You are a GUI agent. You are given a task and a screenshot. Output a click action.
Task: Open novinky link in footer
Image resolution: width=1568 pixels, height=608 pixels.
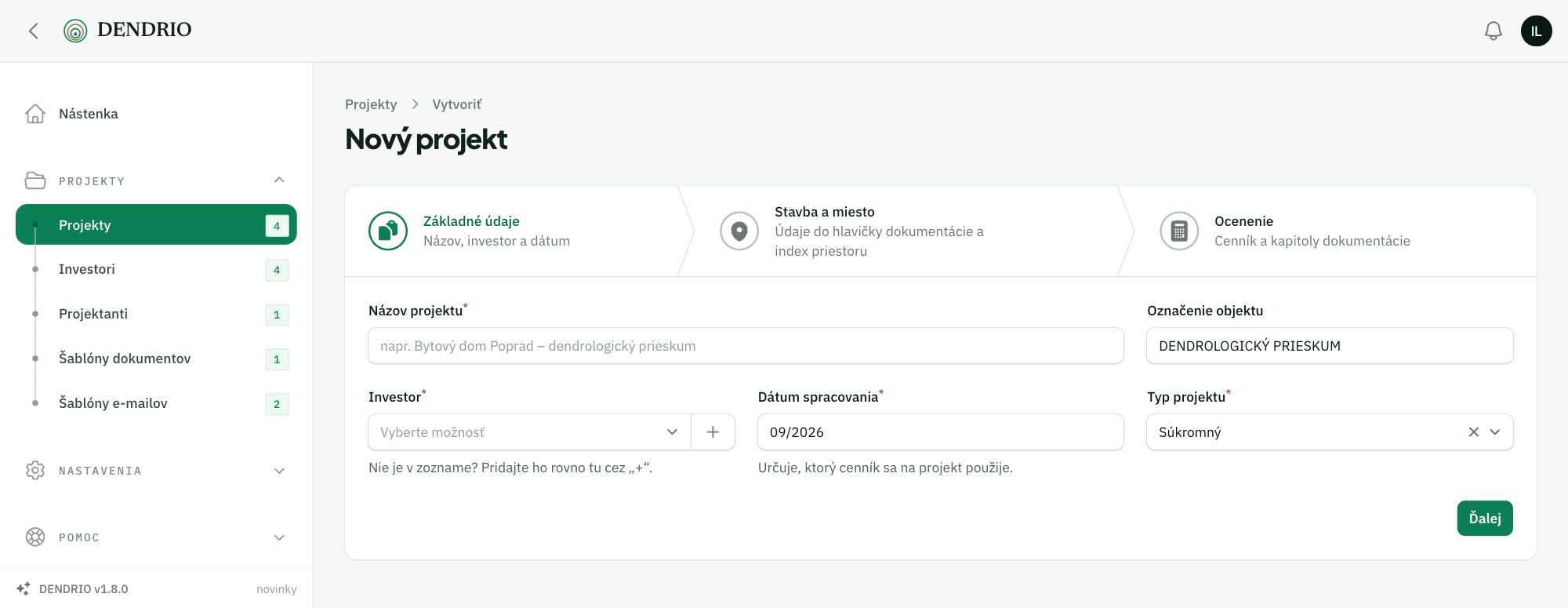277,589
